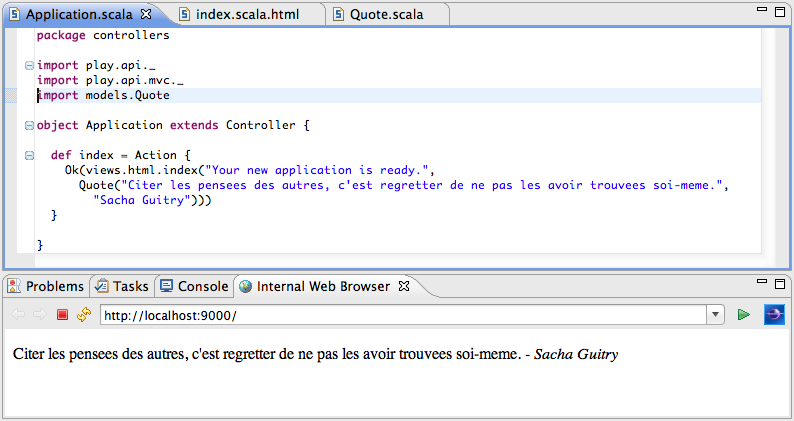
Task: Minimize the editor area
Action: (x=763, y=10)
